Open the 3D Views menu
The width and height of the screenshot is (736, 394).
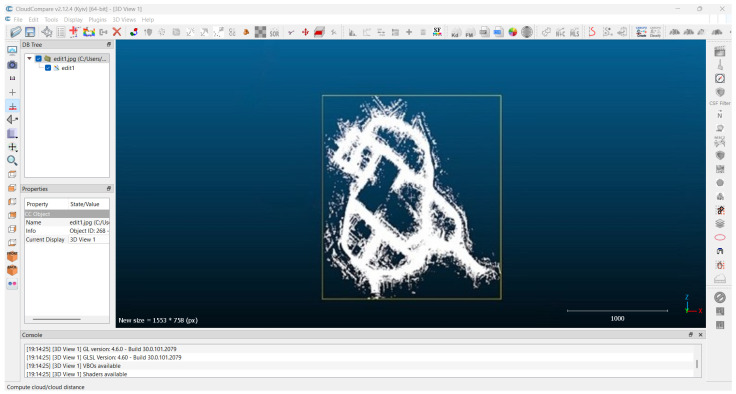tap(124, 20)
